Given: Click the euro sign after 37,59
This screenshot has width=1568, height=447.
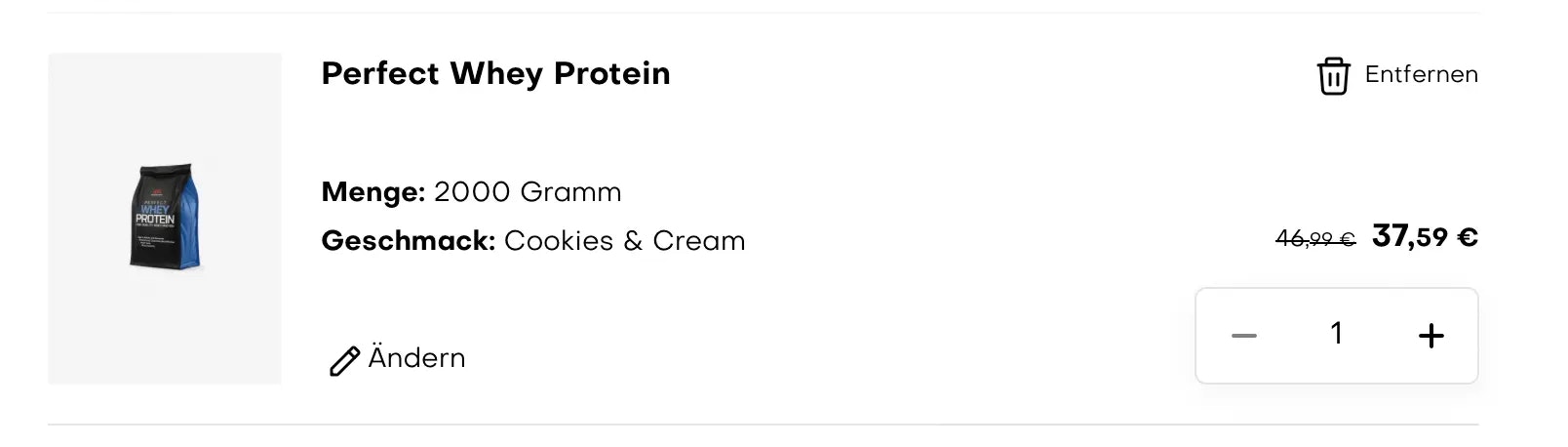Looking at the screenshot, I should [x=1468, y=237].
